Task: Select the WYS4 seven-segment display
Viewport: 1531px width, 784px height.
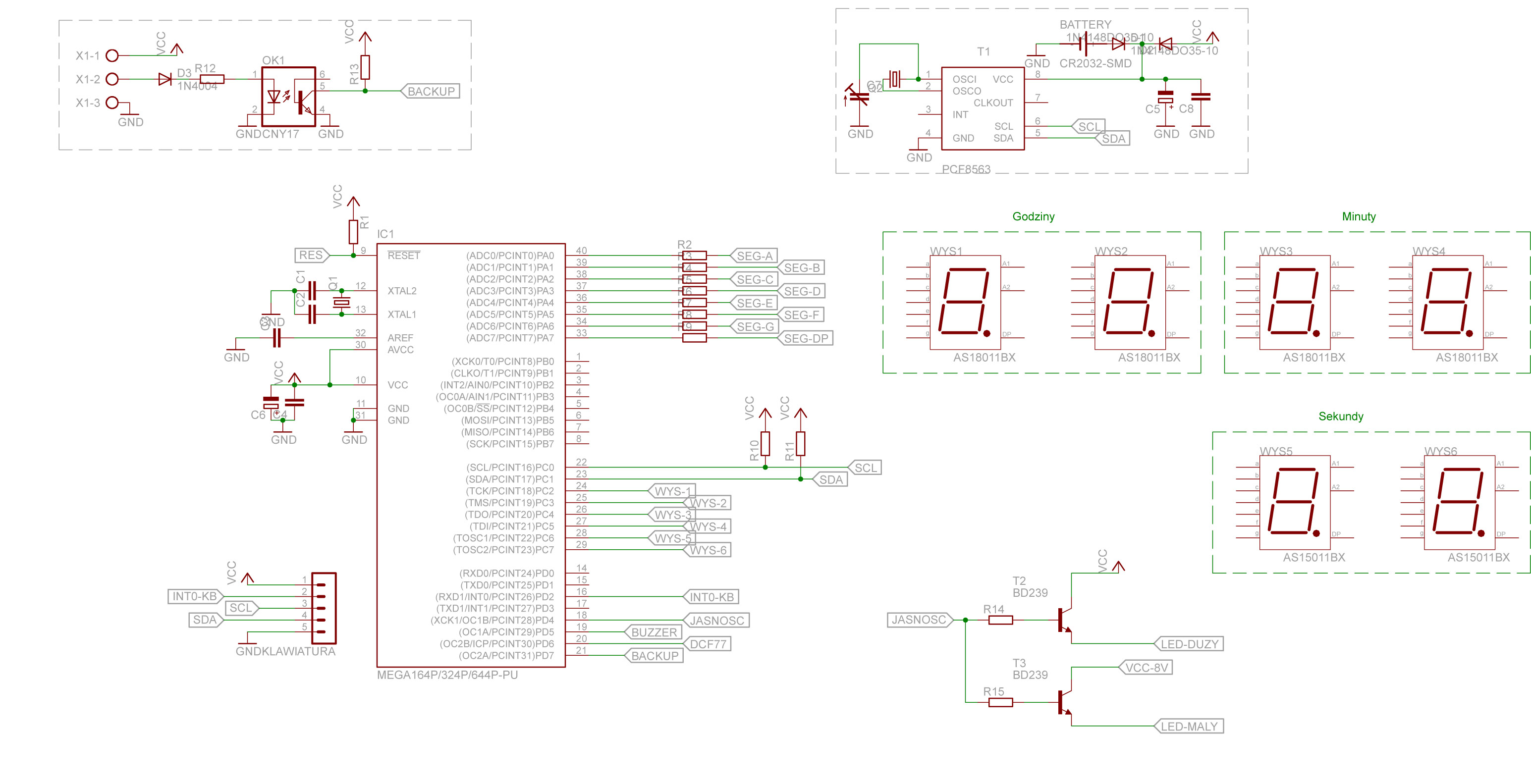Action: click(1448, 303)
